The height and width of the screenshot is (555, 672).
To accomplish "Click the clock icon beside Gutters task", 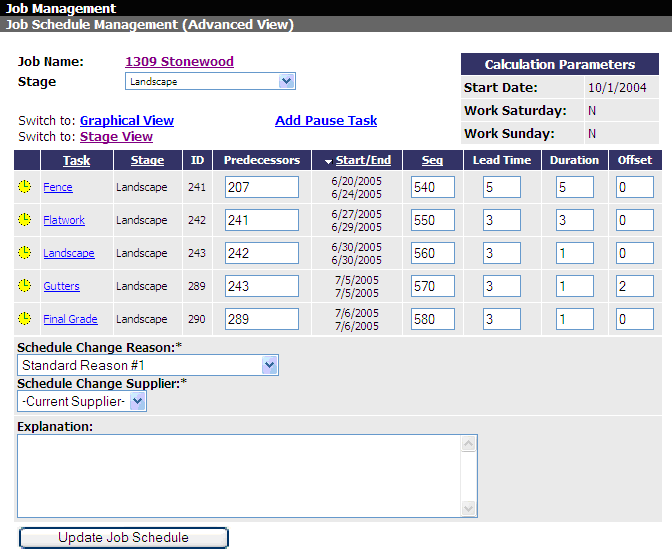I will pos(24,286).
